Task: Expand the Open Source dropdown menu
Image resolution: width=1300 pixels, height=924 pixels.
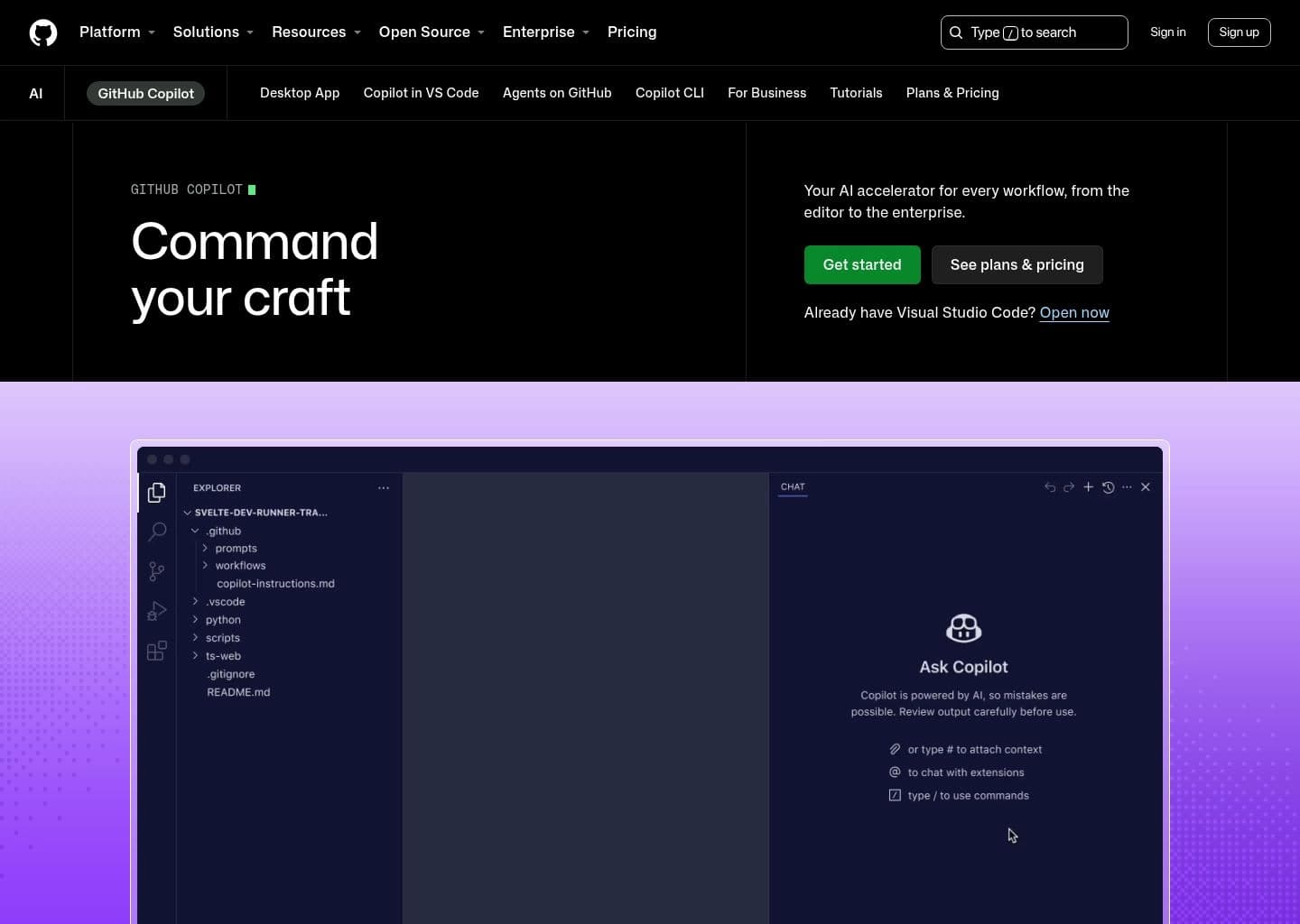Action: 432,32
